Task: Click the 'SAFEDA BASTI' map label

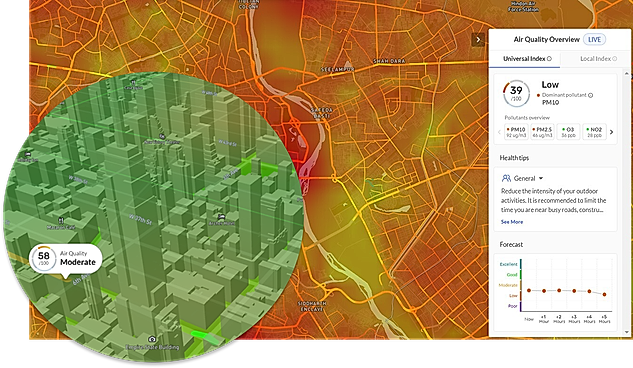Action: 322,113
